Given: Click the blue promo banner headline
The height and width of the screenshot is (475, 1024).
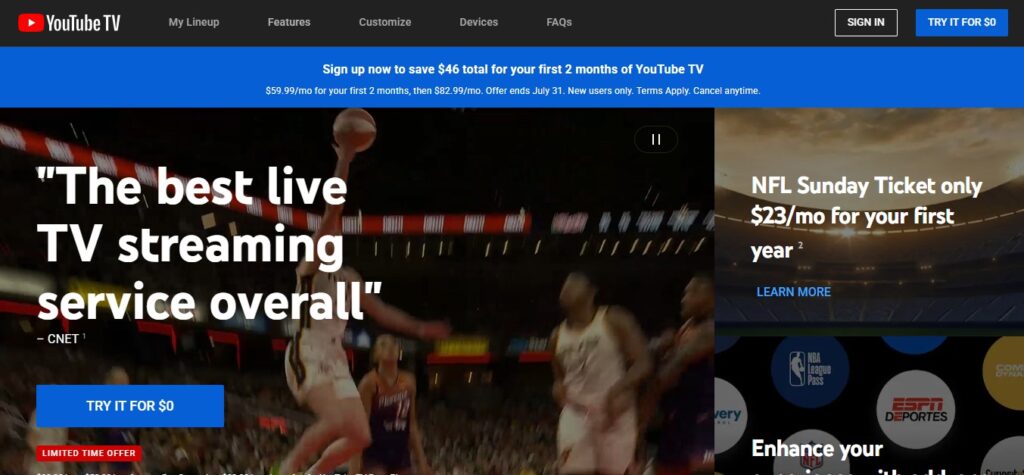Looking at the screenshot, I should pos(513,69).
